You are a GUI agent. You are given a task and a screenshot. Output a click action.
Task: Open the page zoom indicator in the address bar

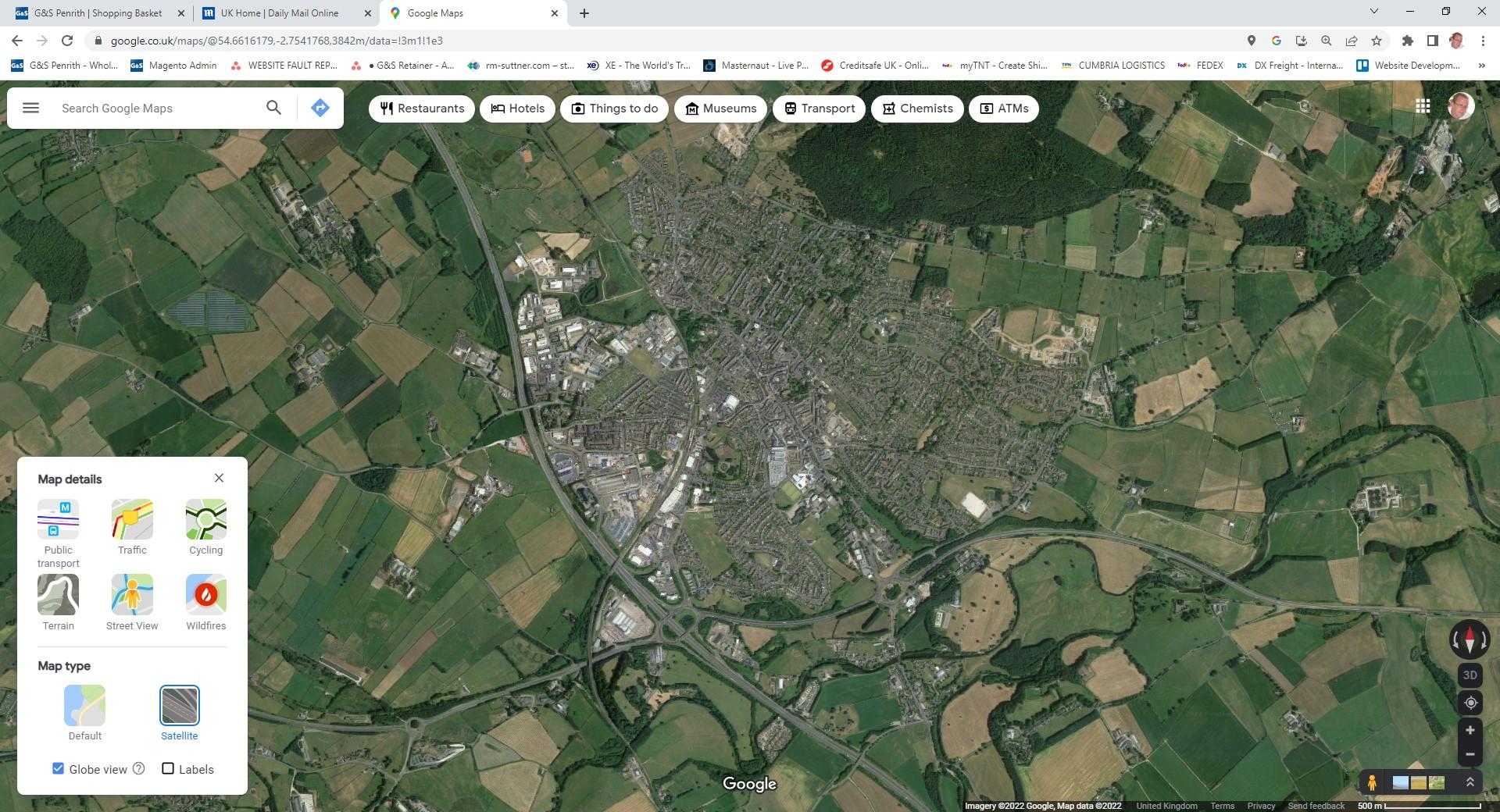(1326, 41)
